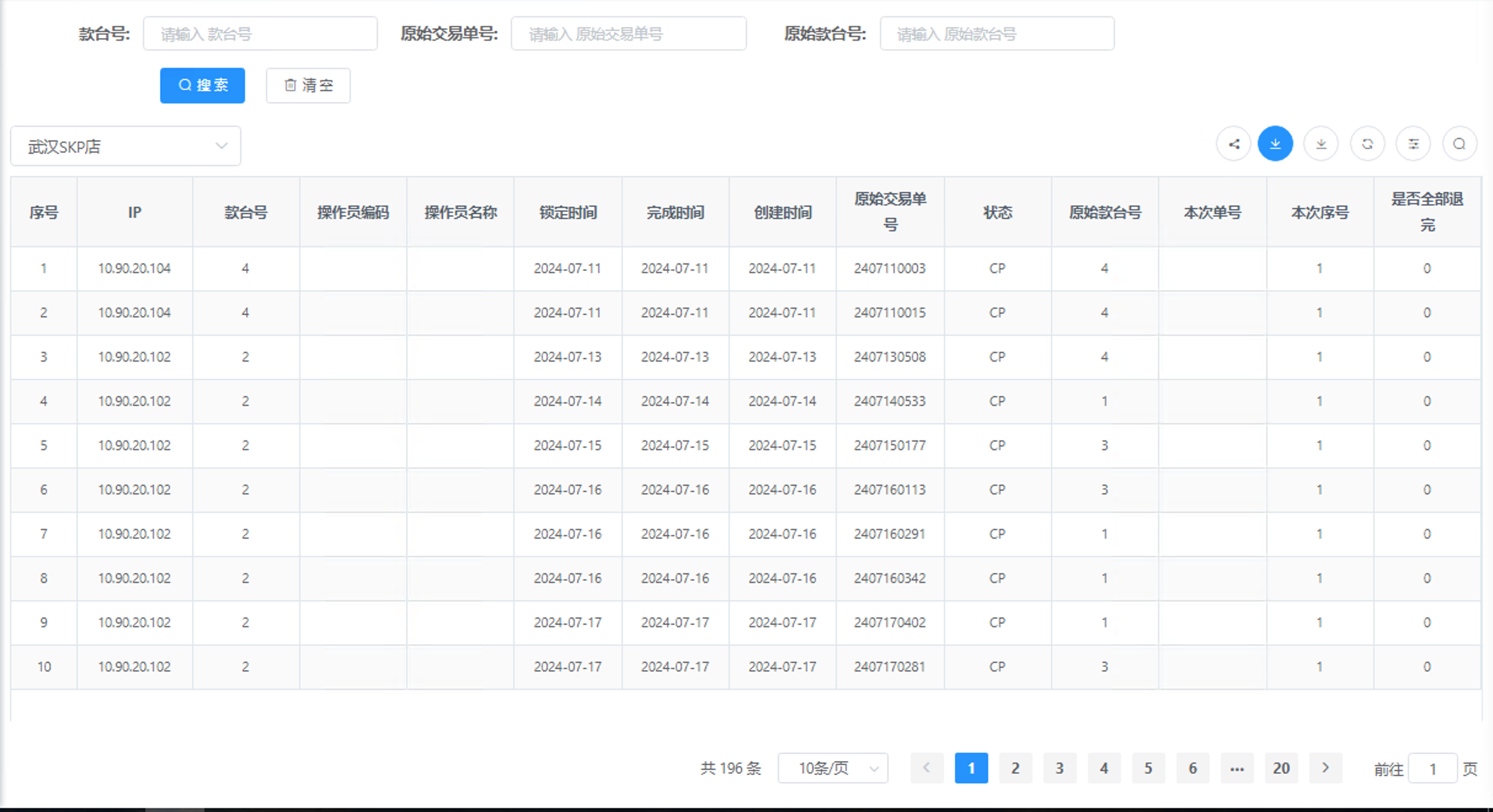Focus the 款台号 input field
Viewport: 1493px width, 812px height.
pyautogui.click(x=260, y=34)
